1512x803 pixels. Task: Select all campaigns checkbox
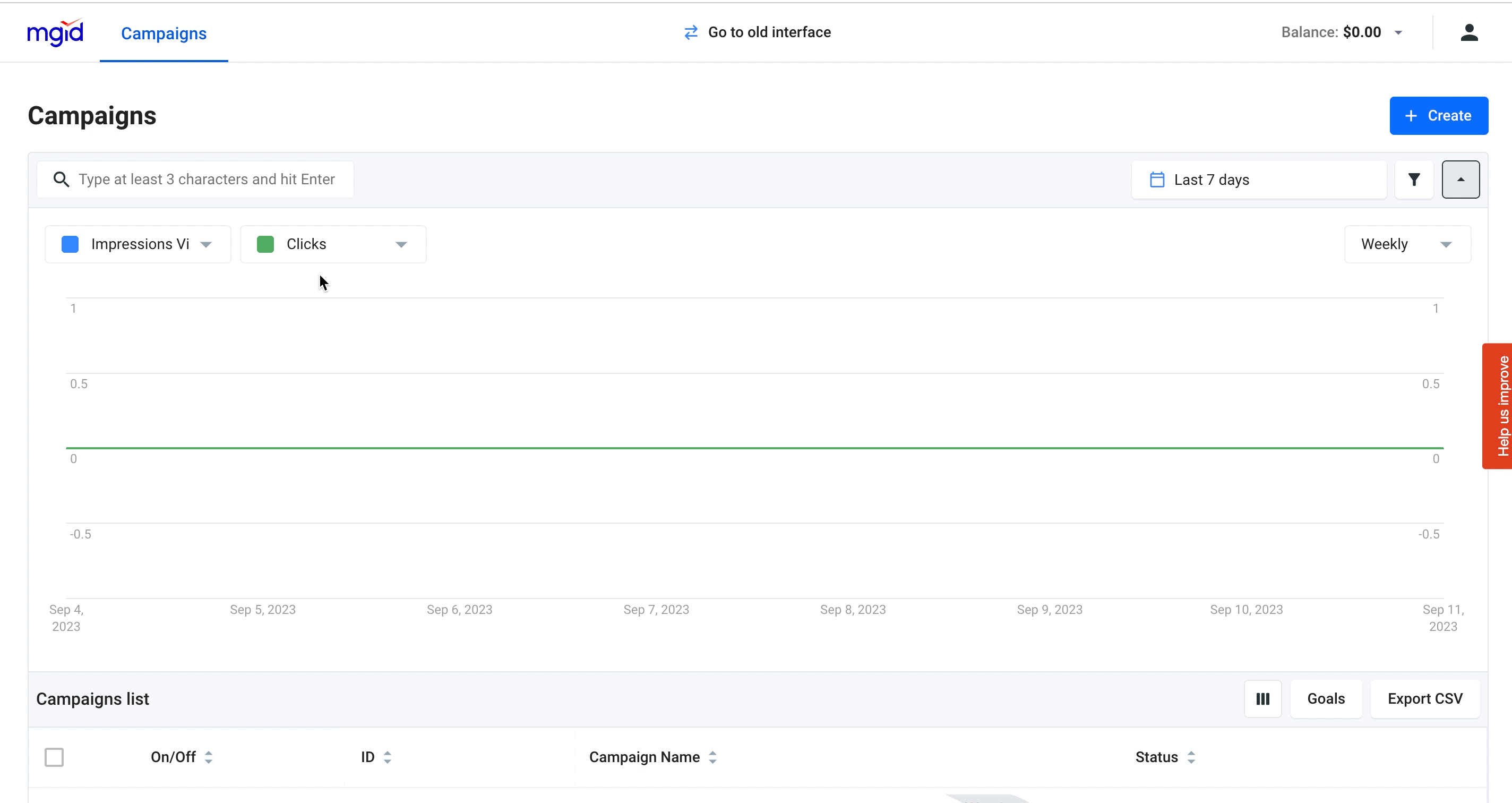pyautogui.click(x=54, y=757)
